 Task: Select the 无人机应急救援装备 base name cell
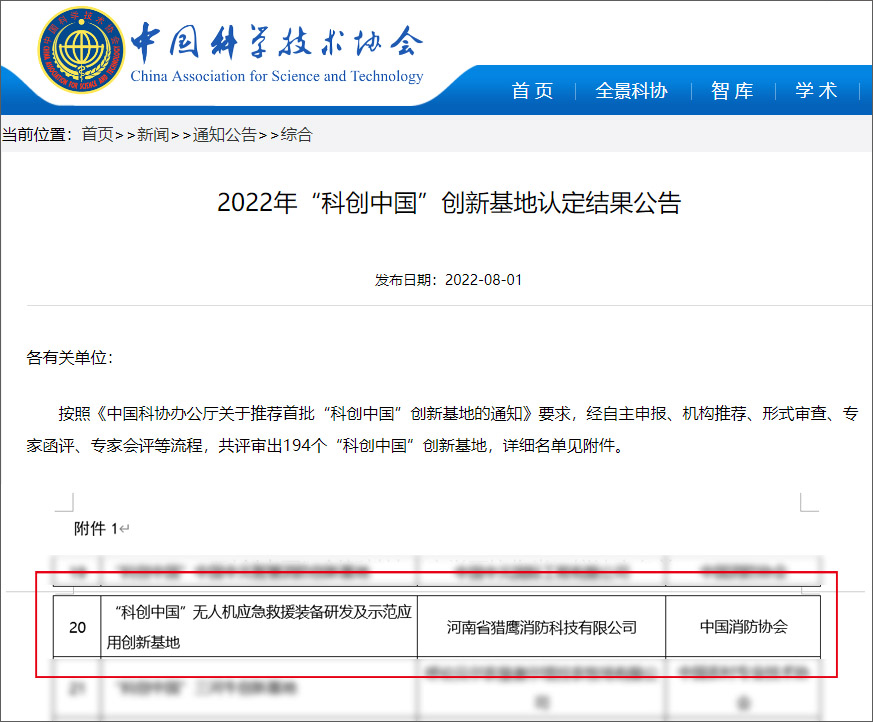(257, 627)
